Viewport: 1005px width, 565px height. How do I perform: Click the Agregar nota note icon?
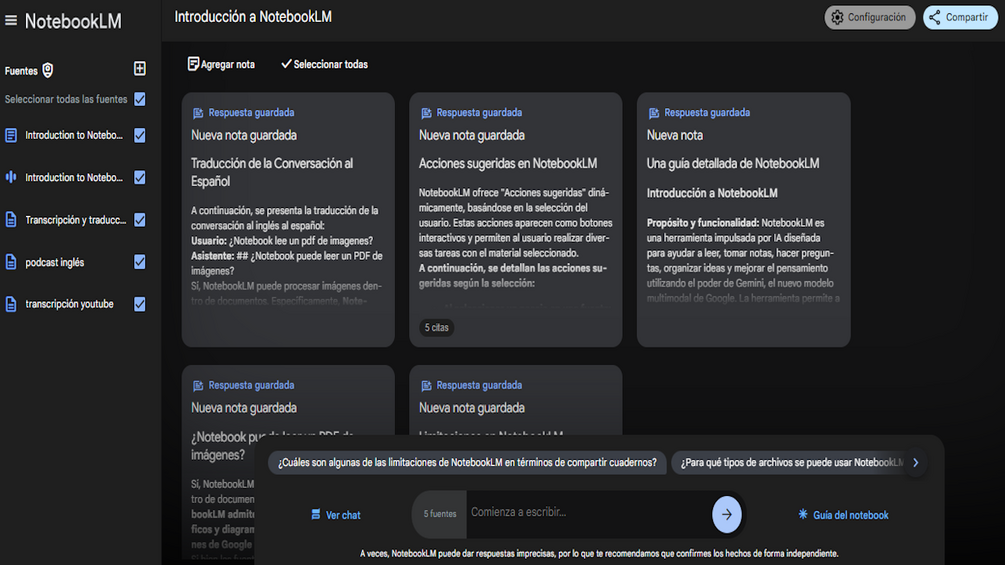[193, 63]
